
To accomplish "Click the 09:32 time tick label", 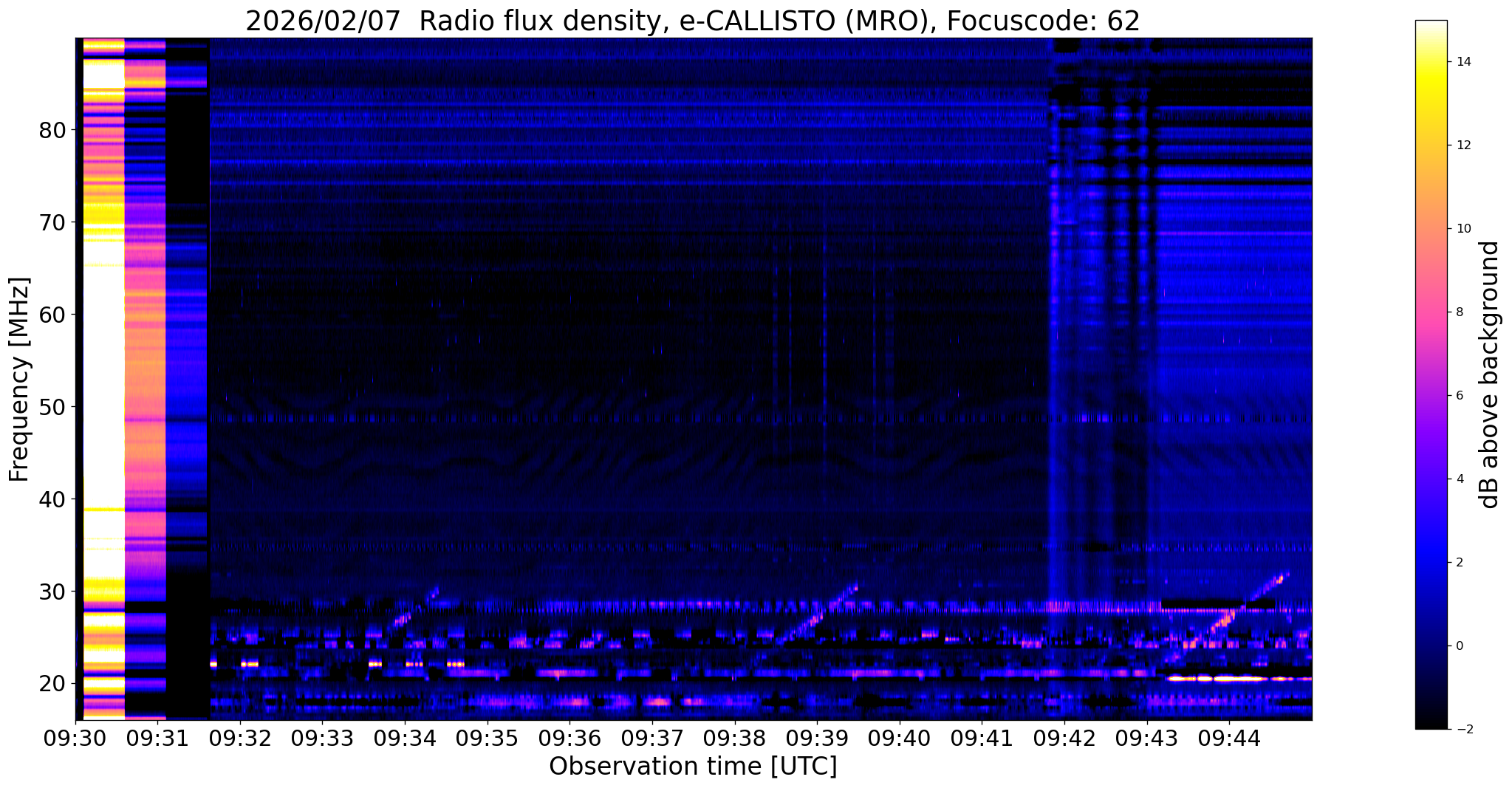I will [x=240, y=738].
